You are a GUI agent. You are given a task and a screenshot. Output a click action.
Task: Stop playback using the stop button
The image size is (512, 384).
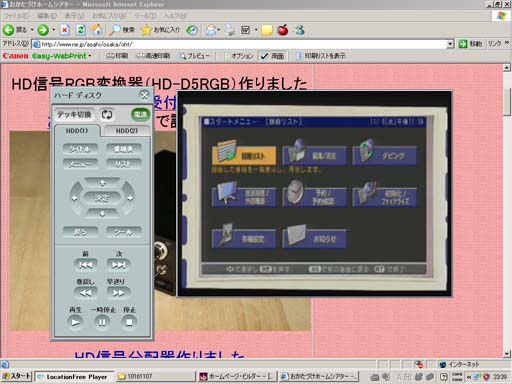tap(129, 322)
